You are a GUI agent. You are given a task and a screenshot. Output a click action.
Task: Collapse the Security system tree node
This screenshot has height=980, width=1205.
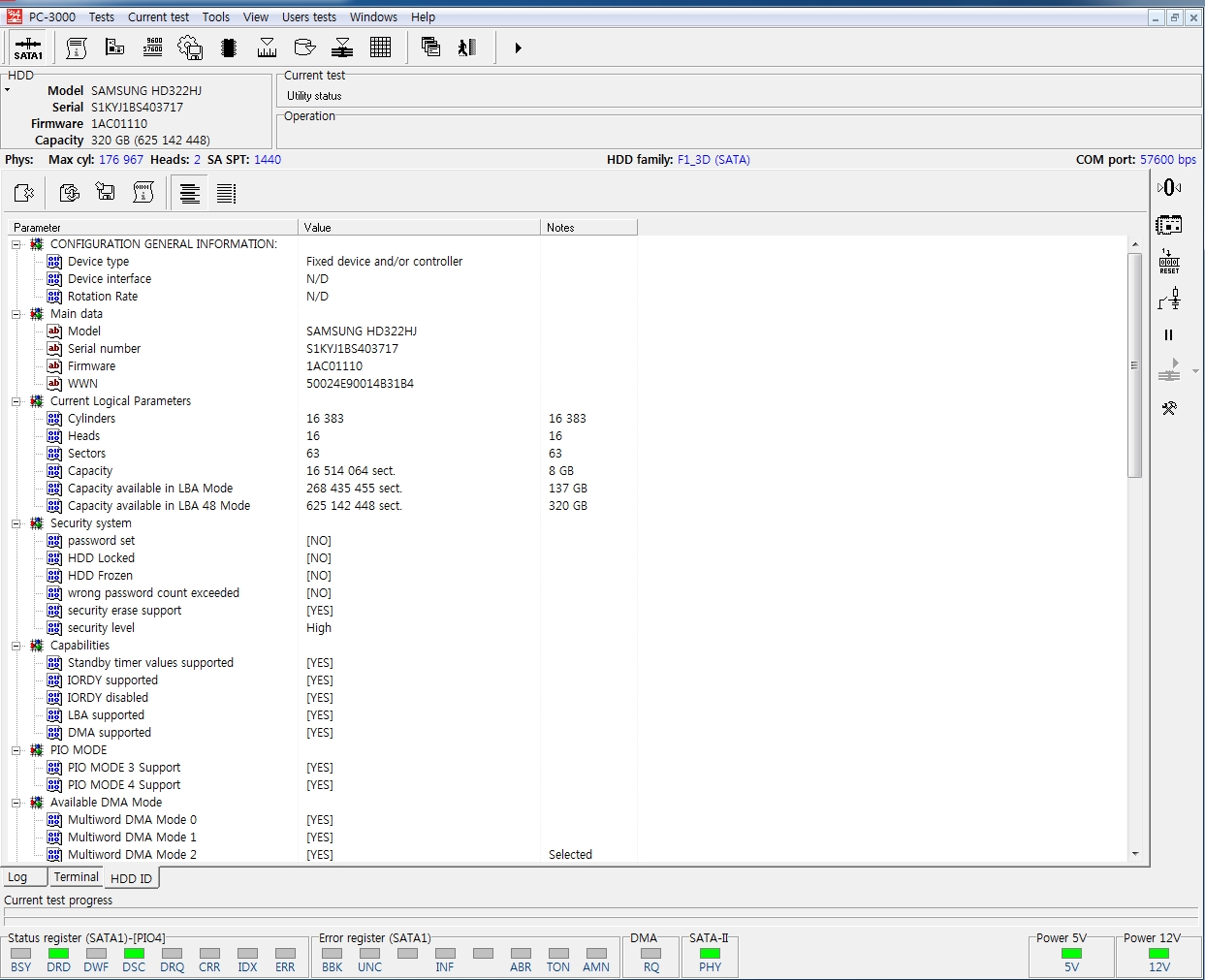[16, 523]
